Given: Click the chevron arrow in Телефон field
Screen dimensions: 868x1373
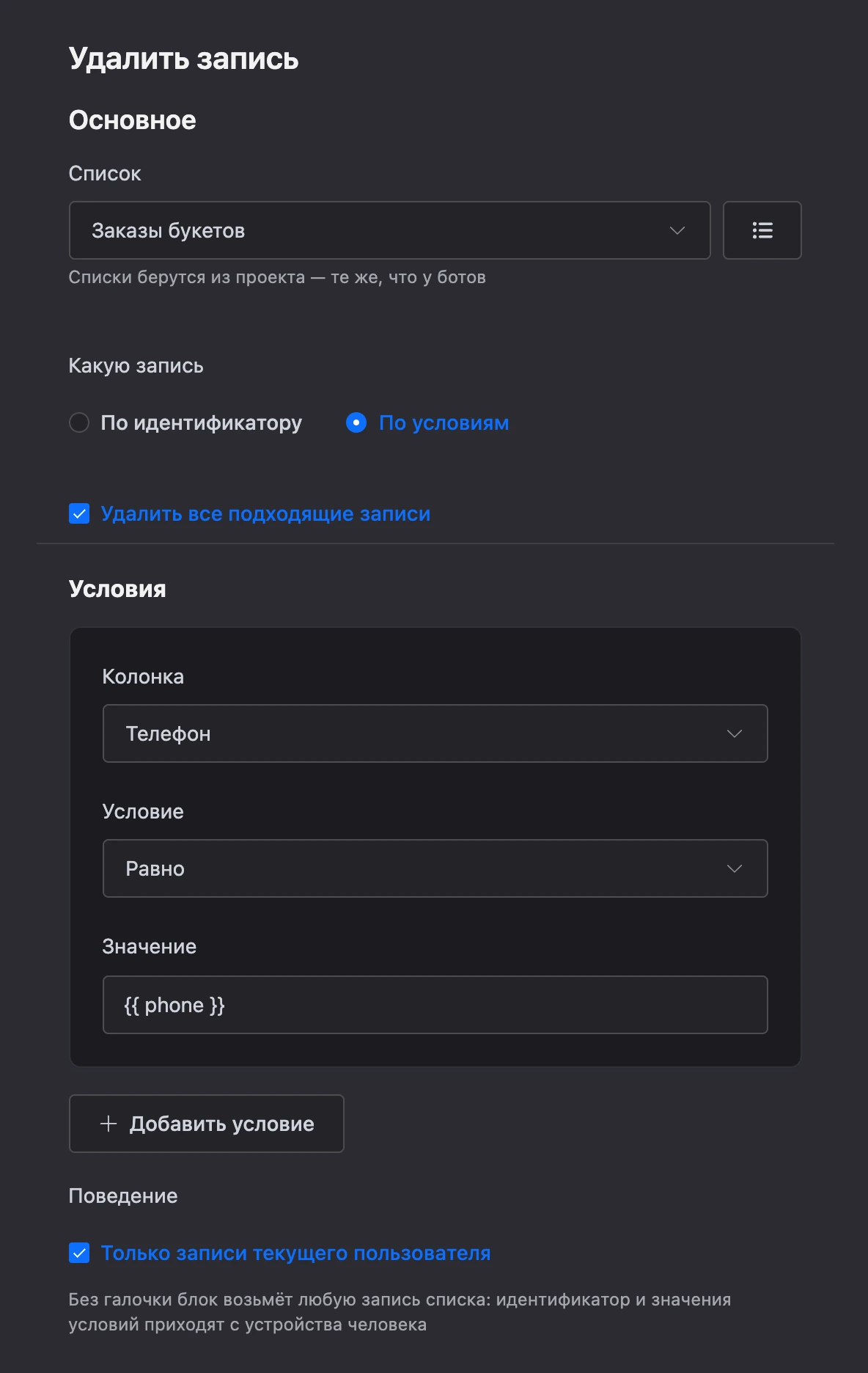Looking at the screenshot, I should tap(735, 733).
